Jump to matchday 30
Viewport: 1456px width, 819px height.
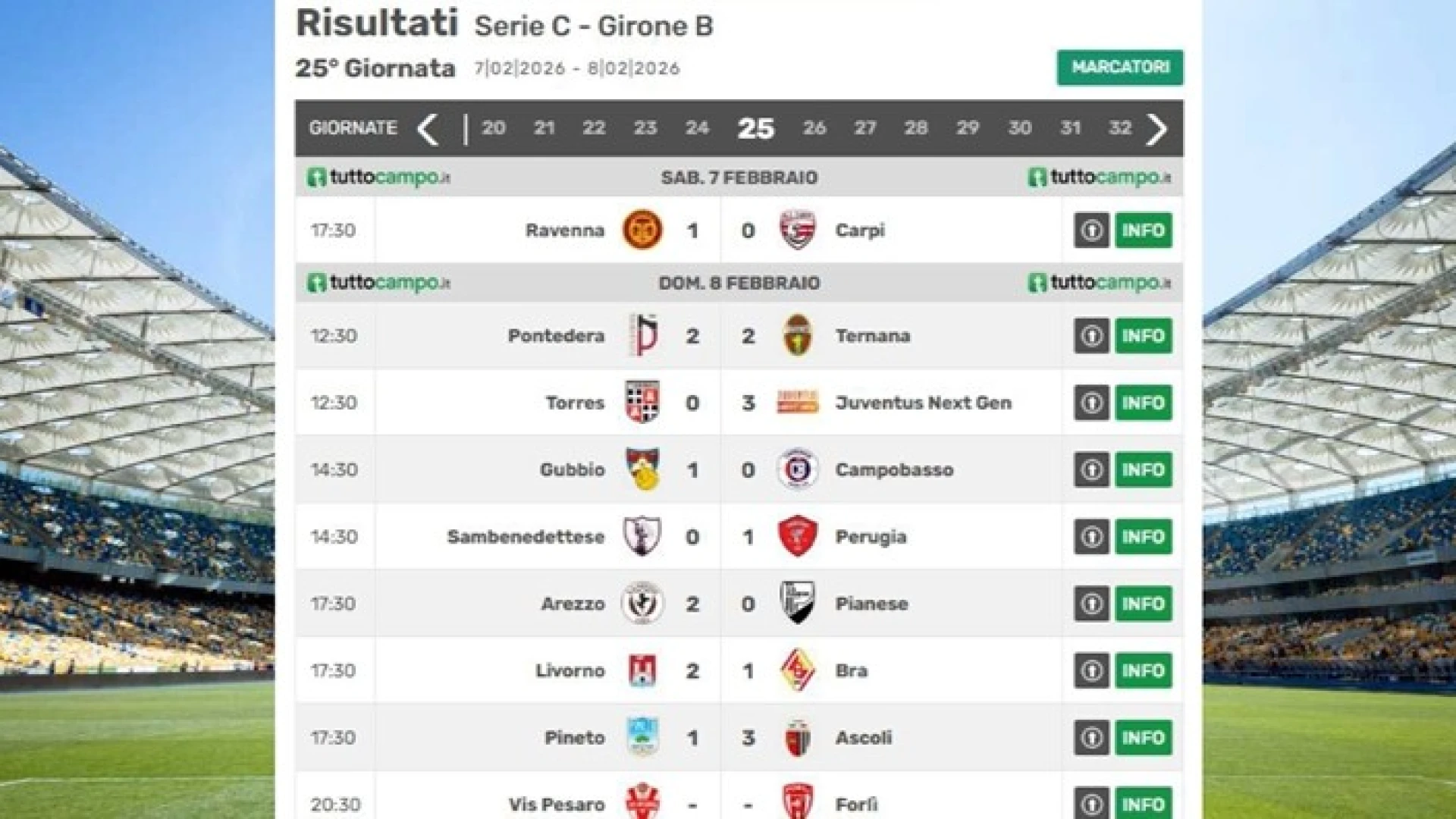click(x=1019, y=128)
